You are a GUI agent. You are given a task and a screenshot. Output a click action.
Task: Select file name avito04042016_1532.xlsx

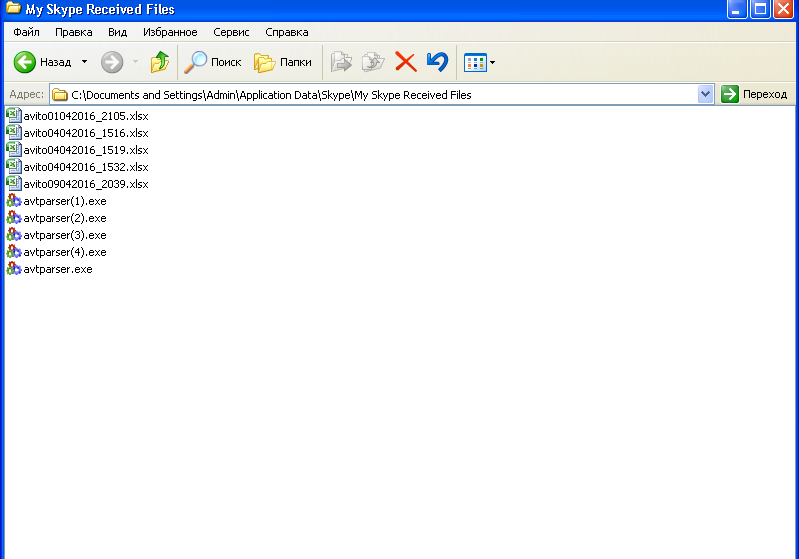point(86,167)
